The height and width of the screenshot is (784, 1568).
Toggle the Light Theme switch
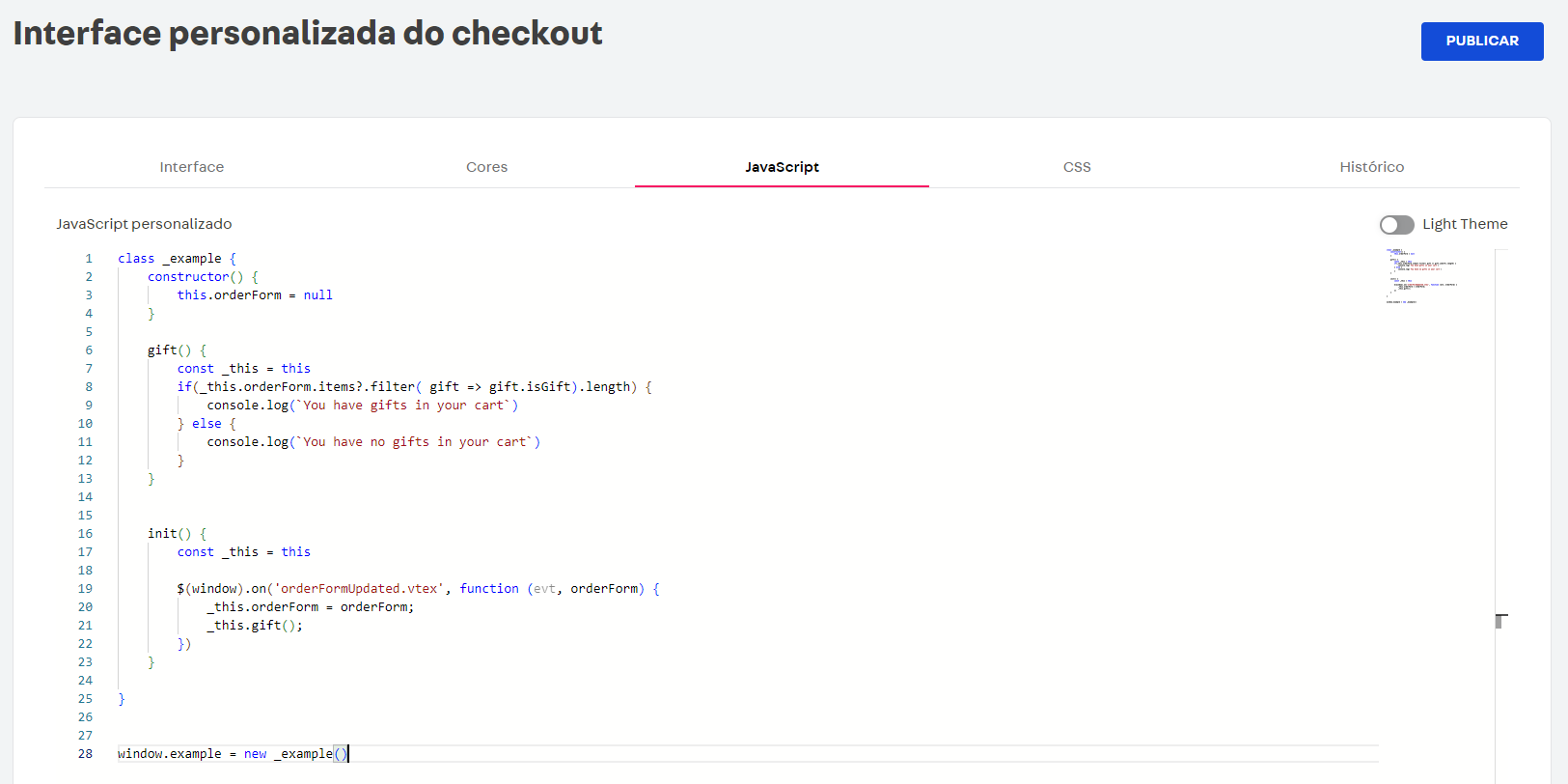pos(1396,225)
